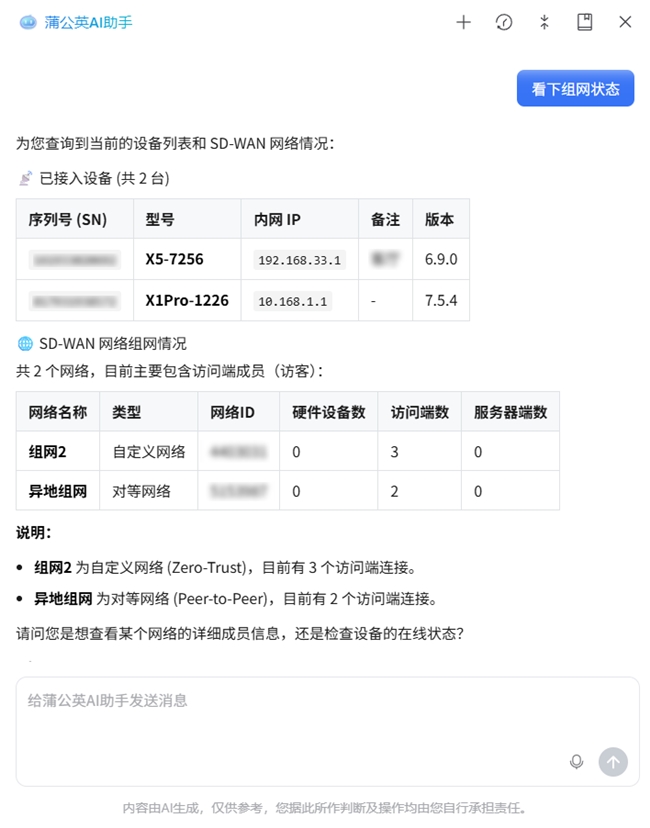Click the 看下组网状态 message bubble
650x828 pixels.
[x=575, y=88]
